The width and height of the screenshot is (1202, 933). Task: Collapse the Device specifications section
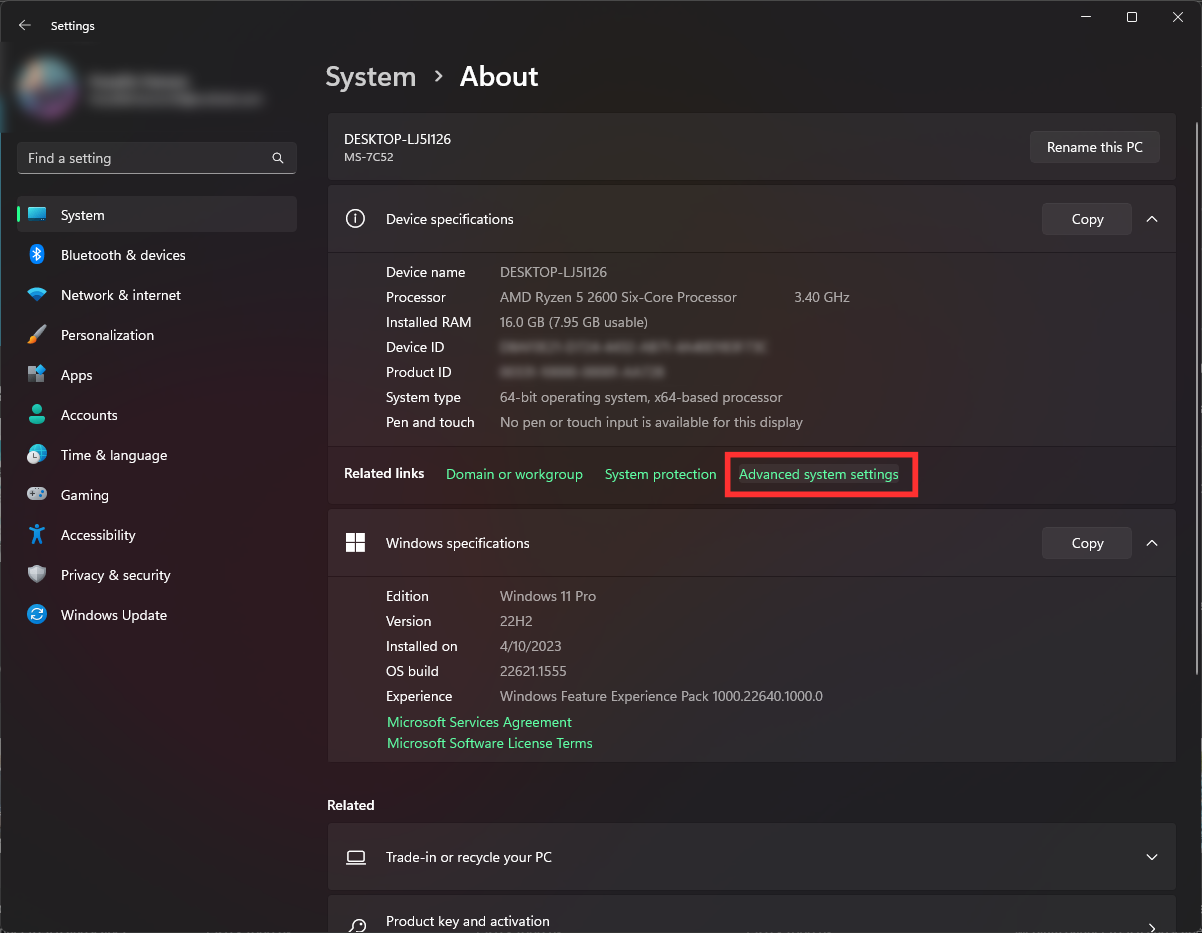click(x=1152, y=219)
